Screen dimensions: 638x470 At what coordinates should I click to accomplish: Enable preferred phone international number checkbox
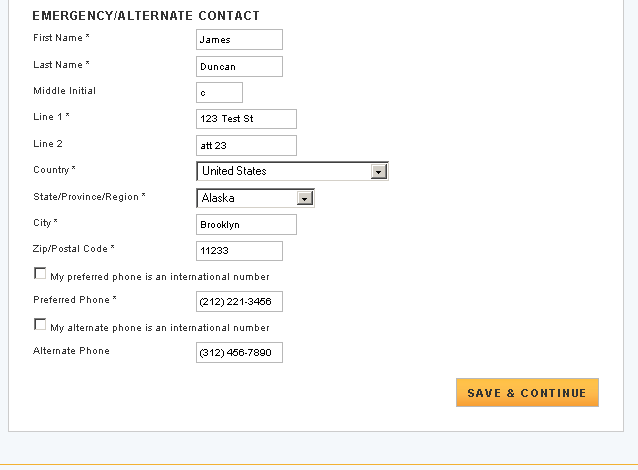(40, 273)
